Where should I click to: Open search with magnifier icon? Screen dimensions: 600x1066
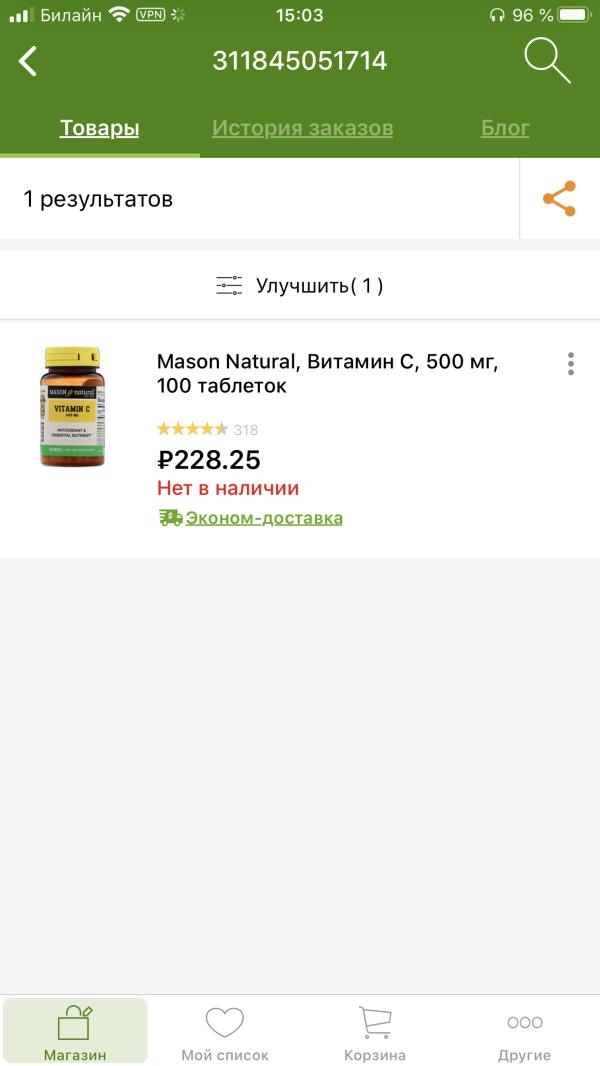coord(547,62)
